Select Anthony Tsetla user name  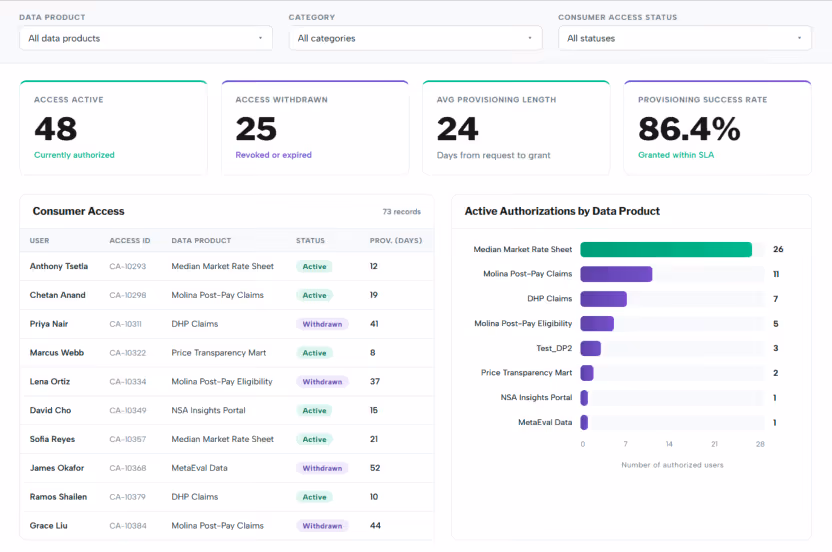click(59, 266)
